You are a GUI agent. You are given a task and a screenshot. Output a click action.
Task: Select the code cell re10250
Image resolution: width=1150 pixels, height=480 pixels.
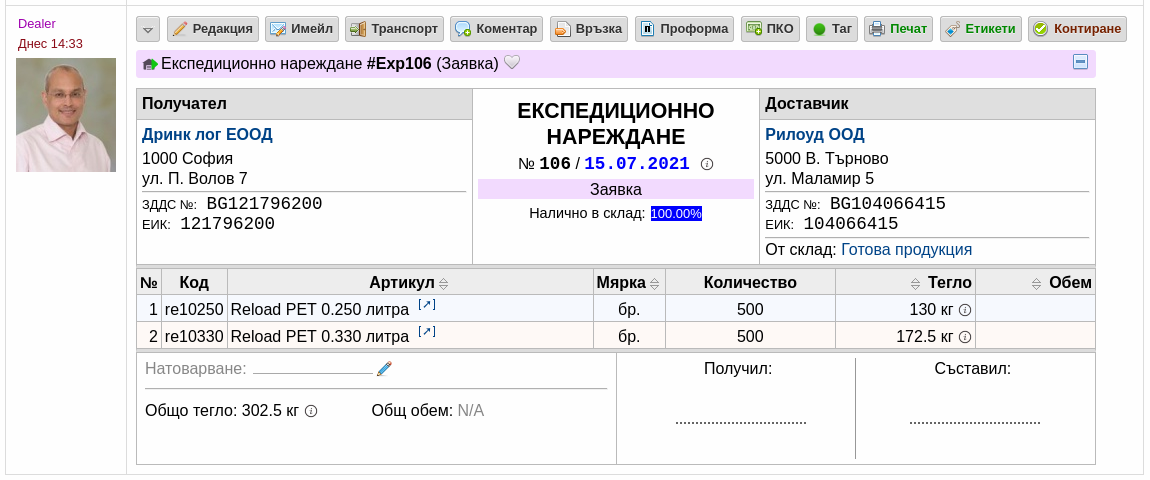click(194, 310)
